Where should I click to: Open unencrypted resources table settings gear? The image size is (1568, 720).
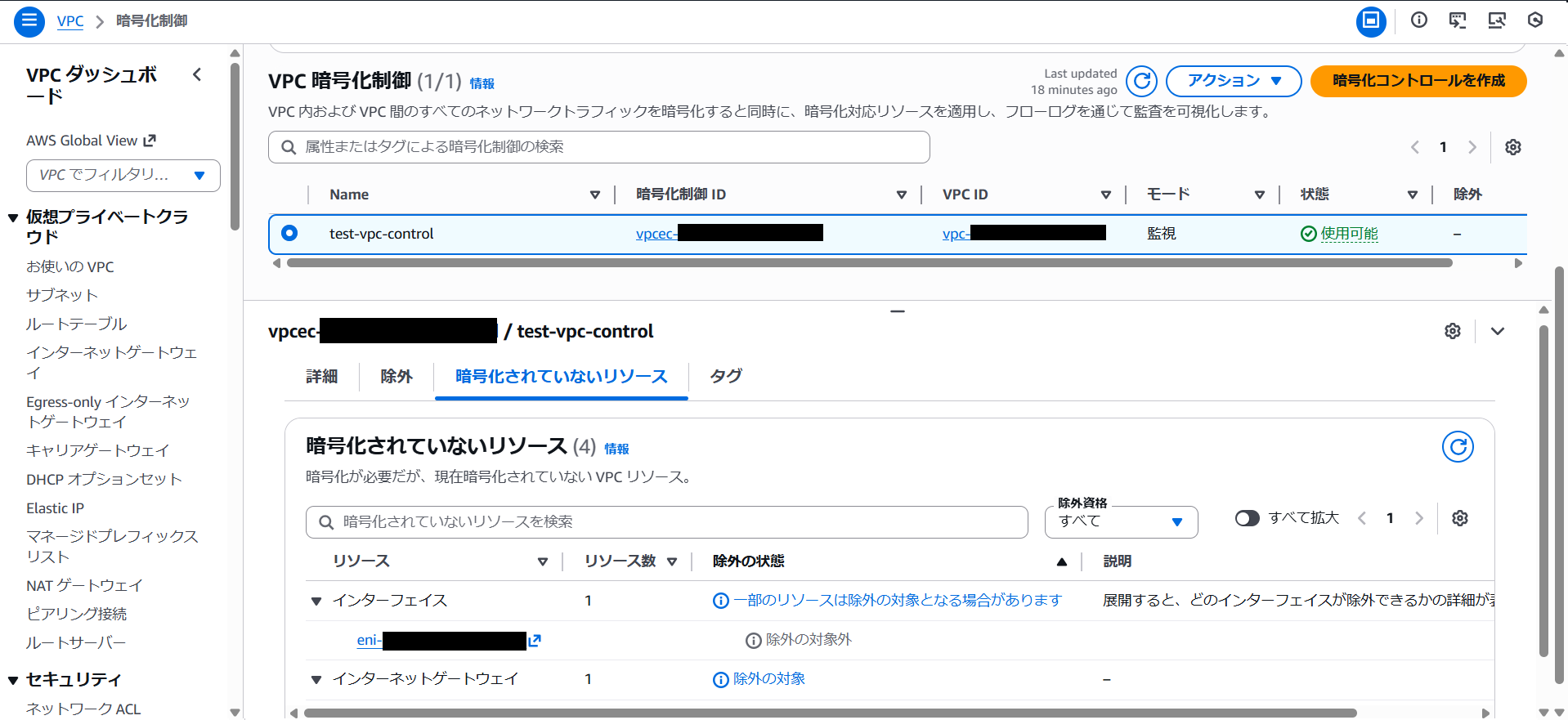point(1460,518)
